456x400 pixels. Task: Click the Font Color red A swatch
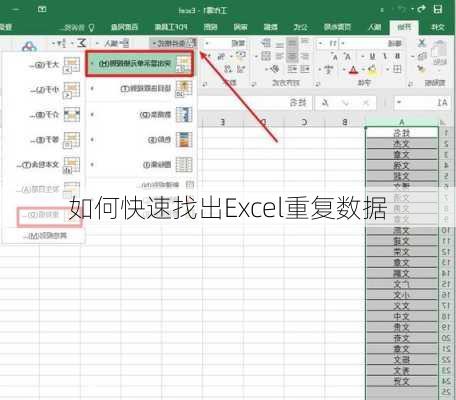coord(353,70)
